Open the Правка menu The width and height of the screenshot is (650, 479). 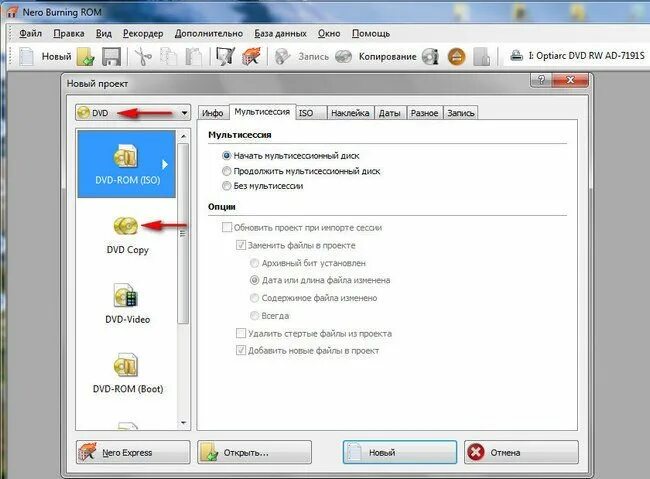[69, 34]
